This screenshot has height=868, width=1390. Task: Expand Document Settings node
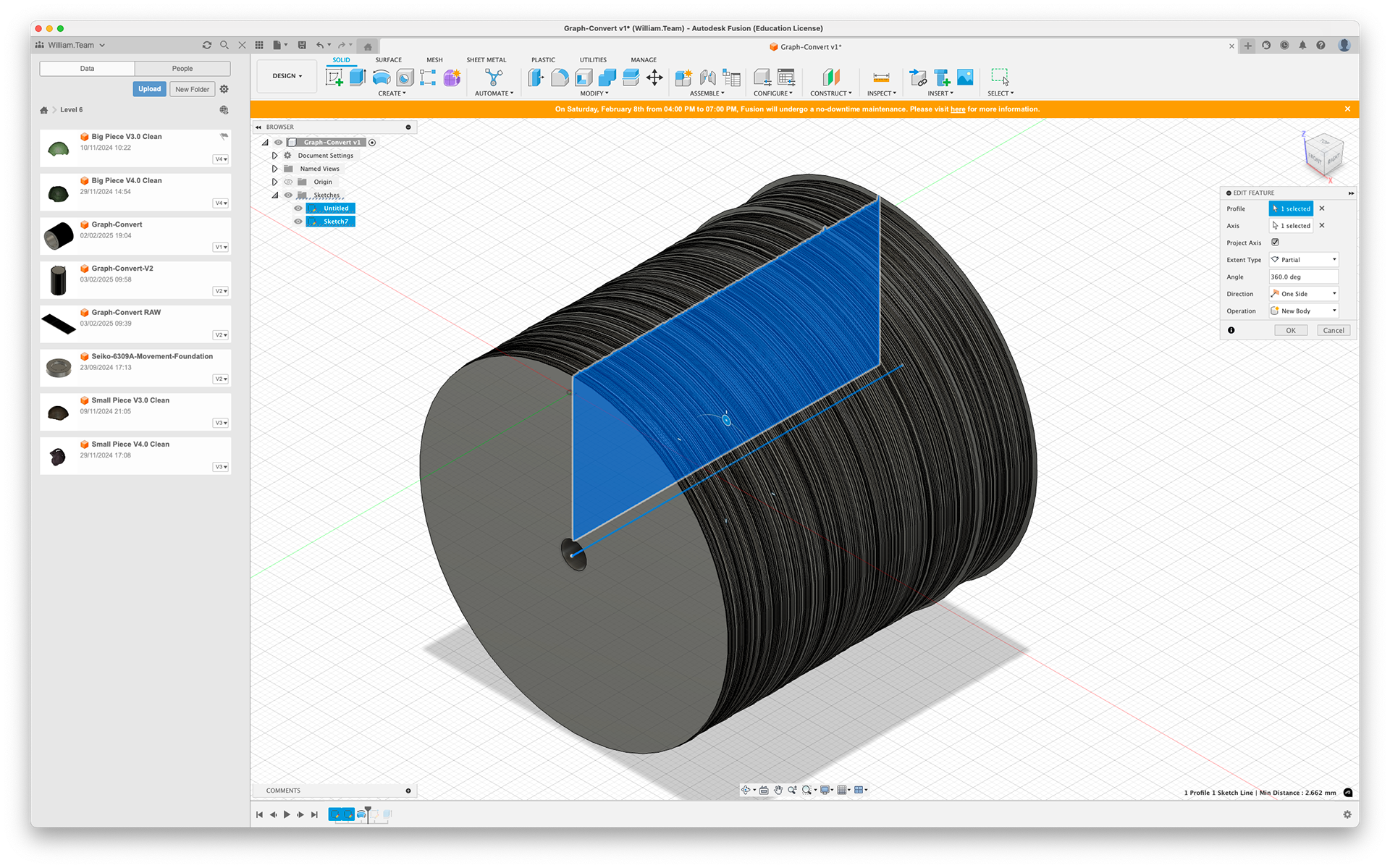[x=274, y=156]
